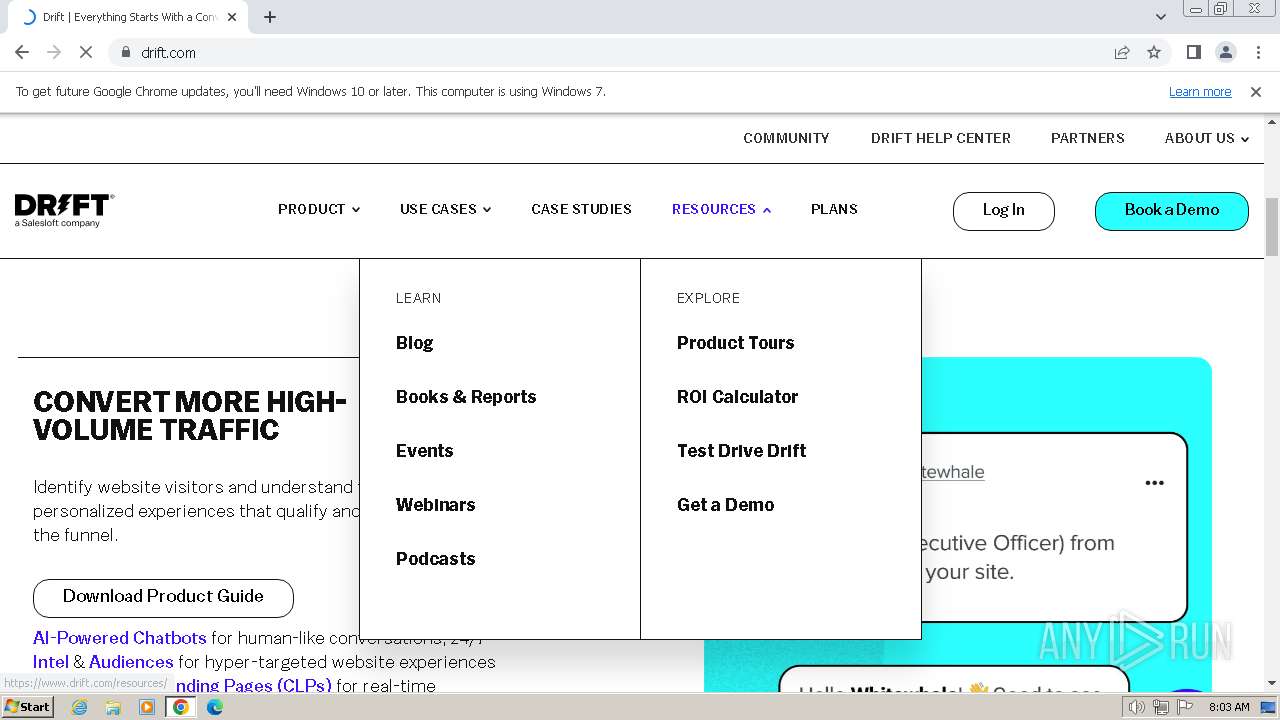The image size is (1280, 720).
Task: Click Learn more about Chrome updates
Action: [x=1200, y=91]
